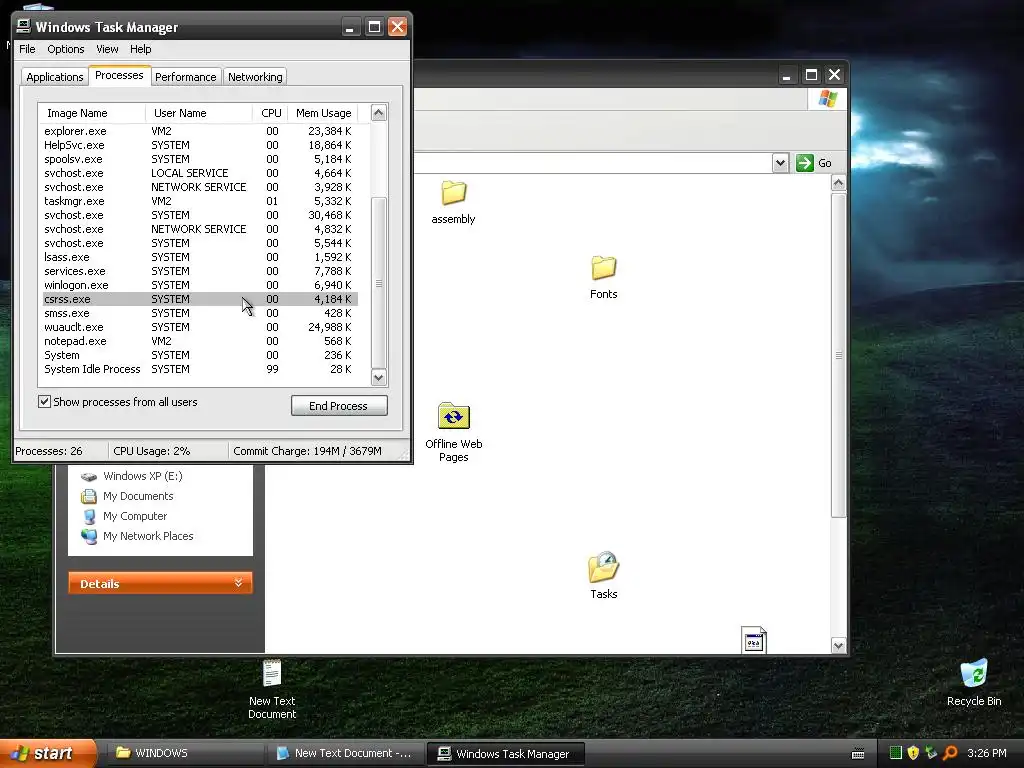The image size is (1024, 768).
Task: Switch to the Networking tab
Action: (255, 77)
